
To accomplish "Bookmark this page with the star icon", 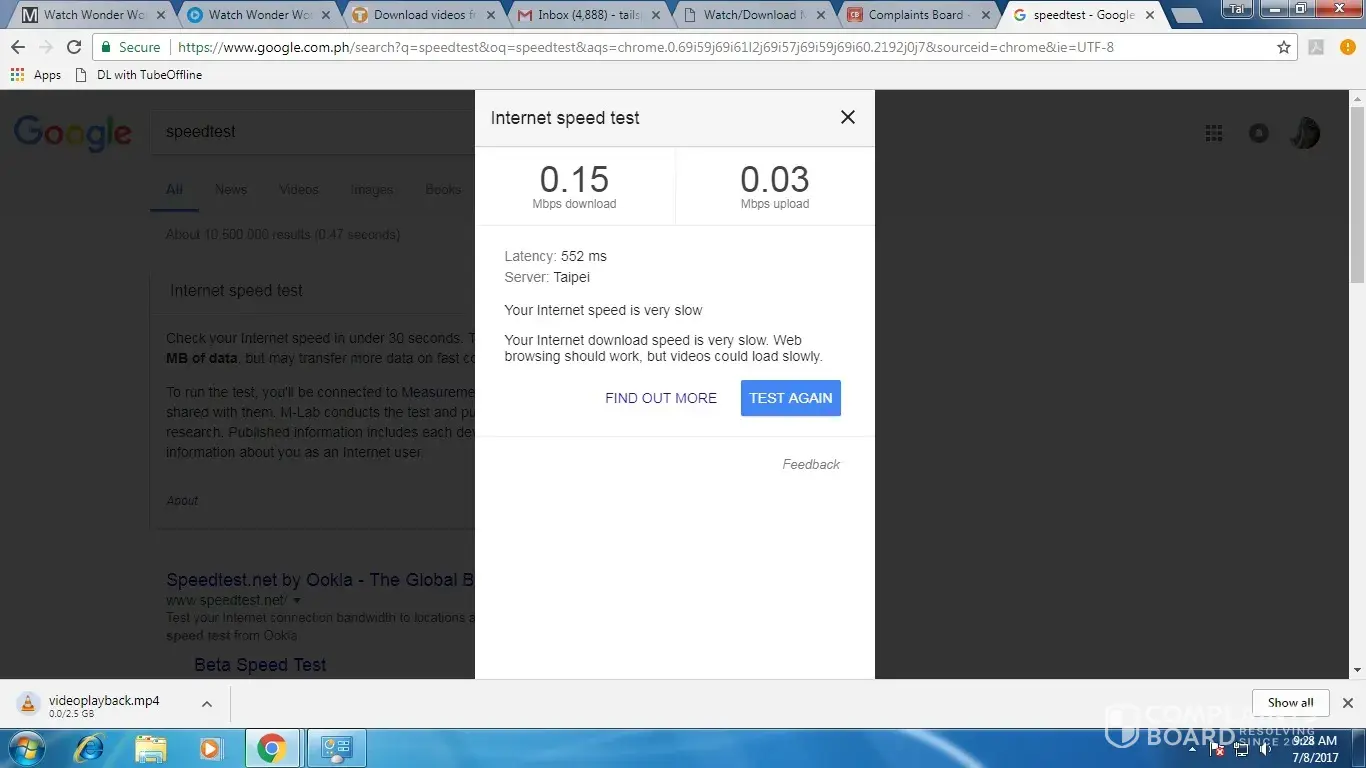I will tap(1284, 47).
